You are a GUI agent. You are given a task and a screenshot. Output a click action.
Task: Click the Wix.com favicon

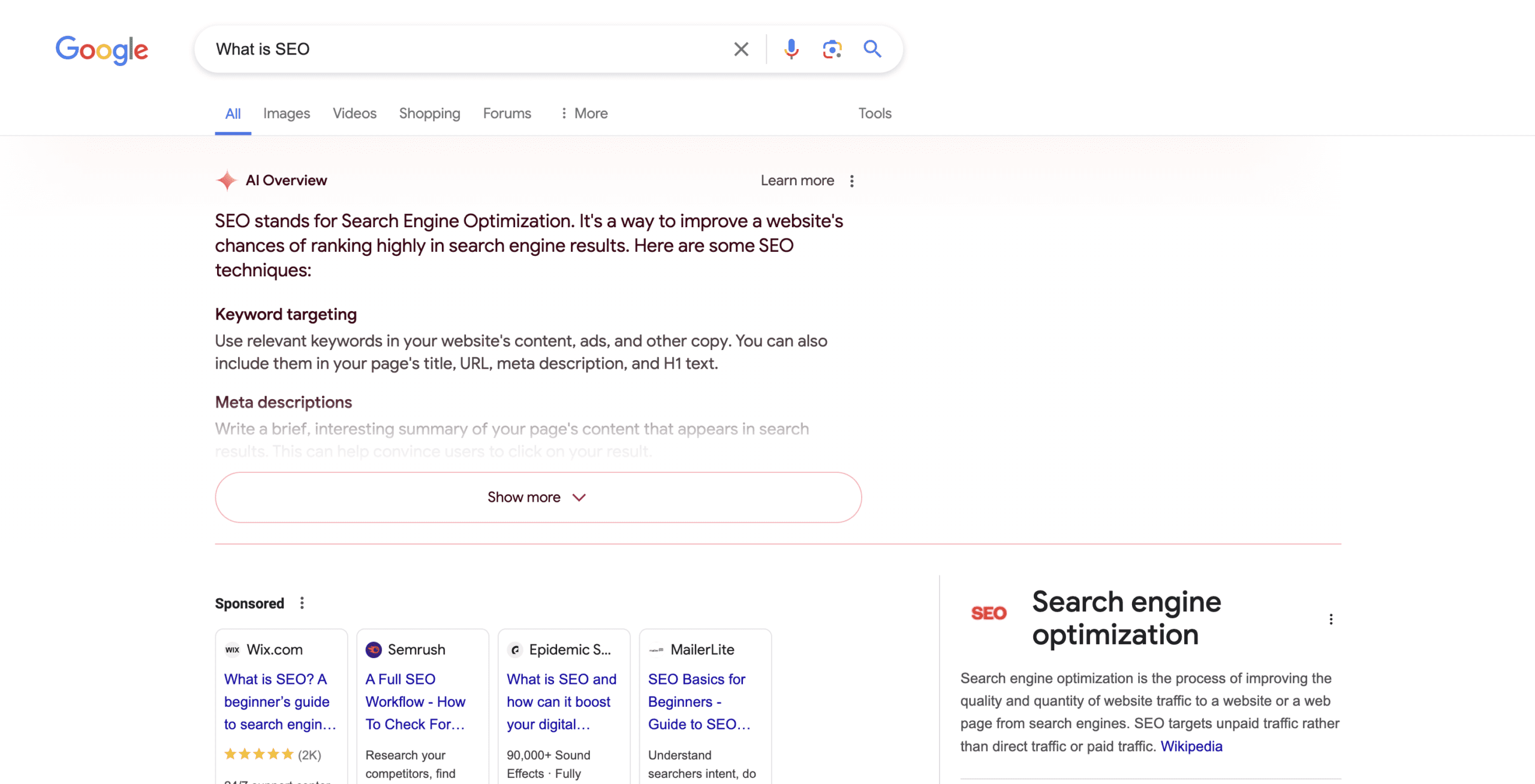[232, 650]
